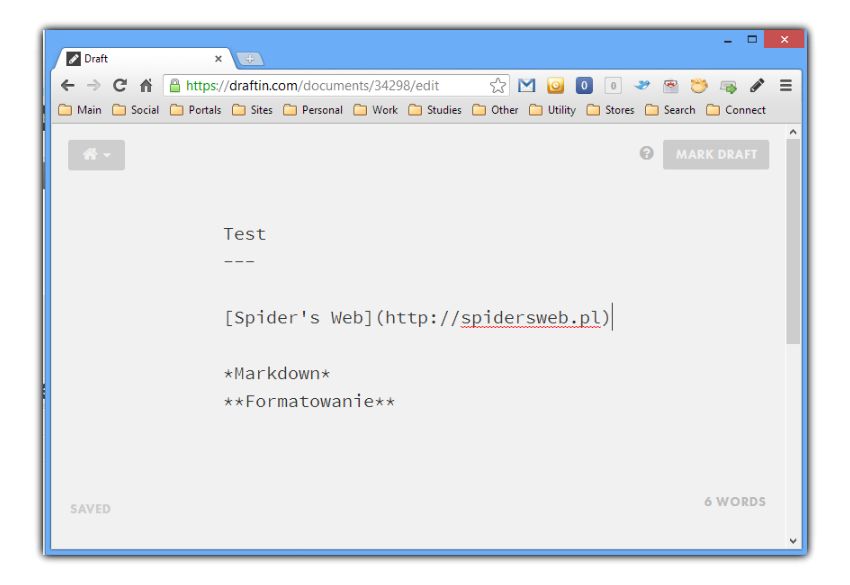
Task: Click the grey counter extension showing 0
Action: [x=613, y=86]
